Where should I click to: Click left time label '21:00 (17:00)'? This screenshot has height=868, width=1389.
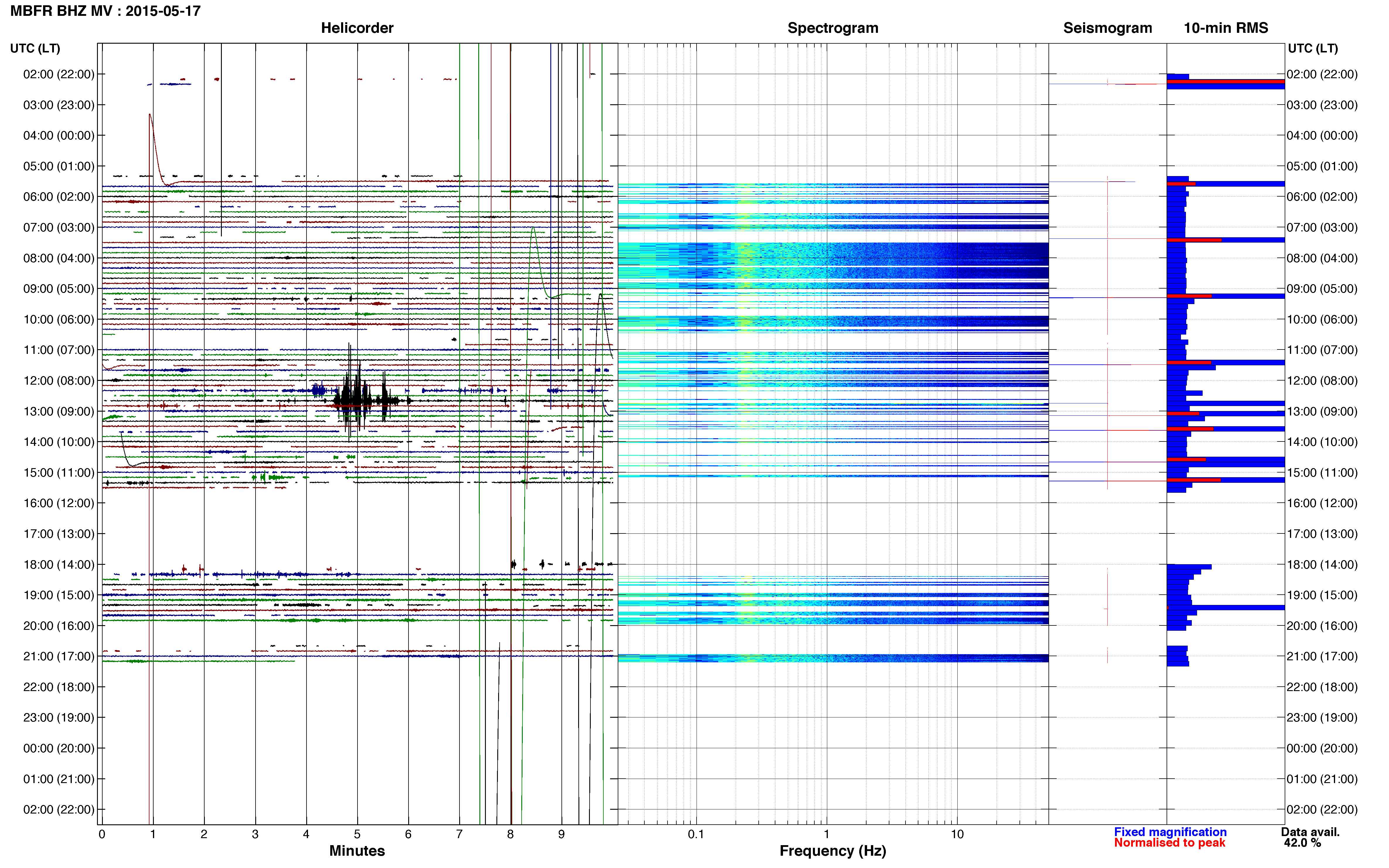[x=59, y=656]
